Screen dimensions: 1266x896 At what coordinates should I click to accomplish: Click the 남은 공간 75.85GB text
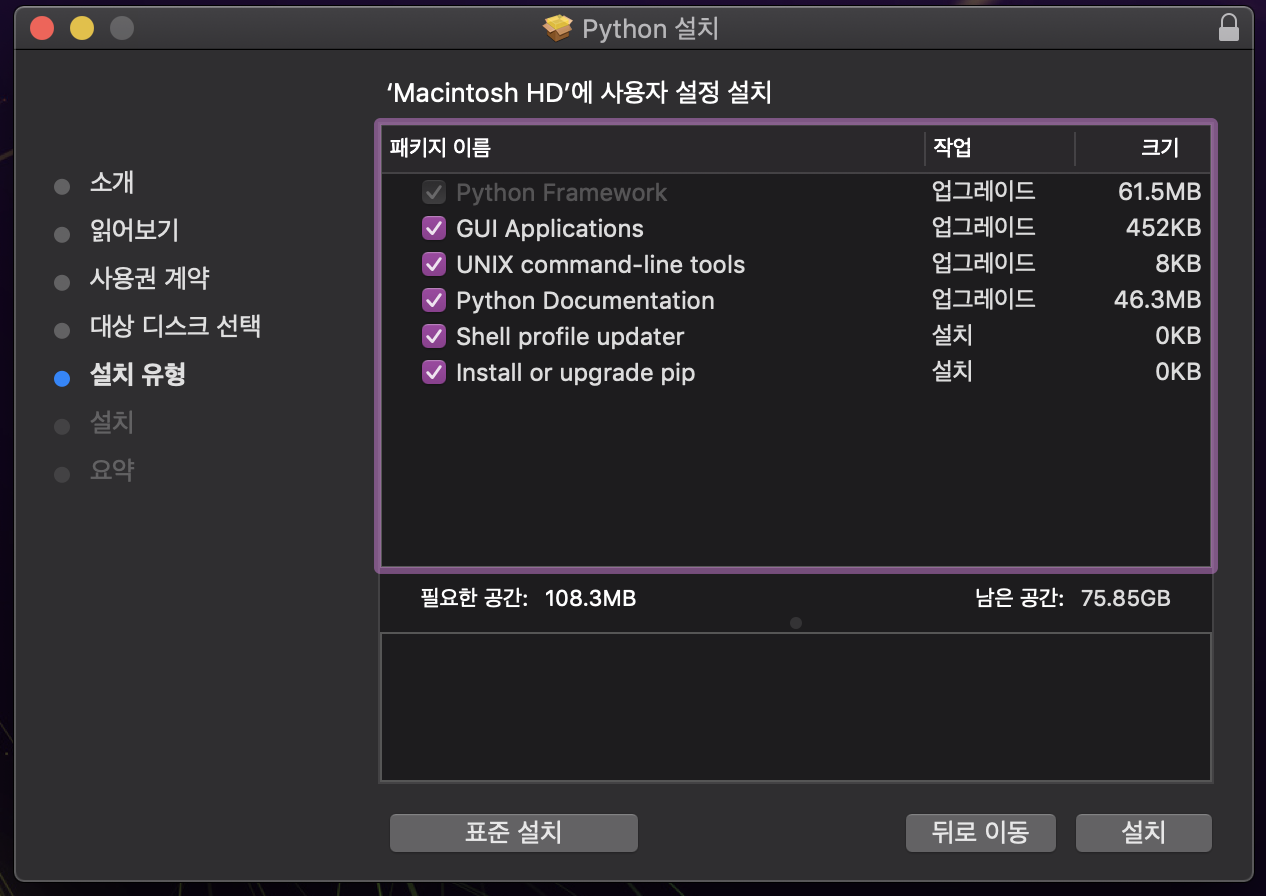coord(1073,598)
